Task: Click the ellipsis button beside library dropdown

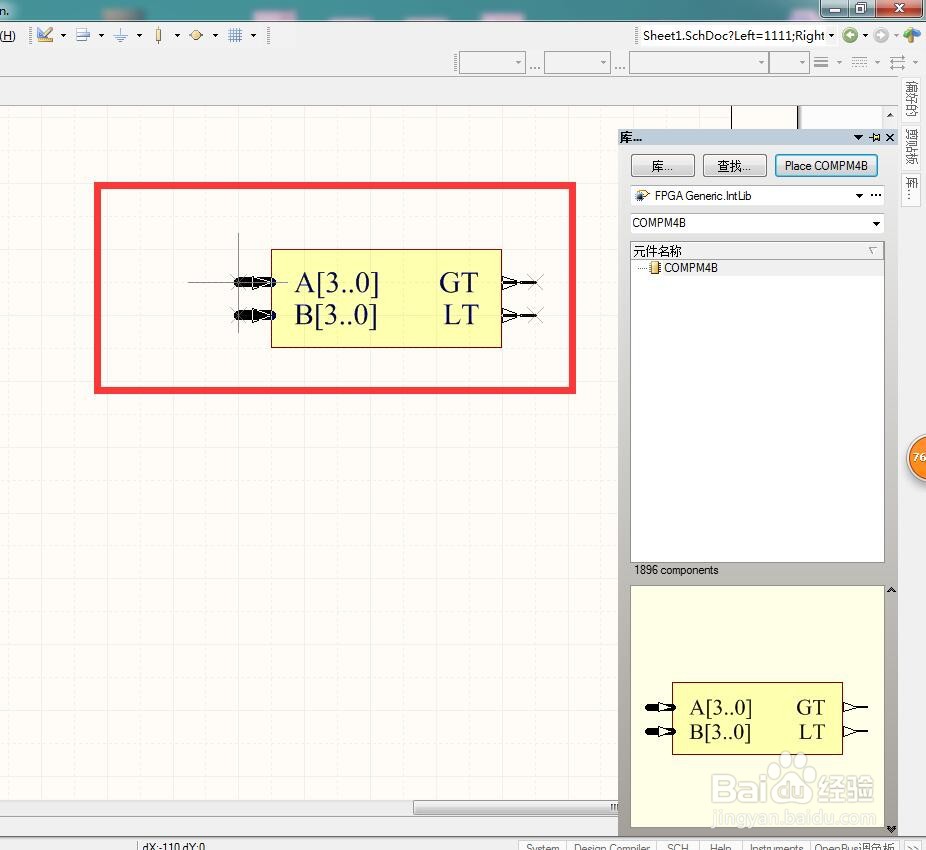Action: (876, 195)
